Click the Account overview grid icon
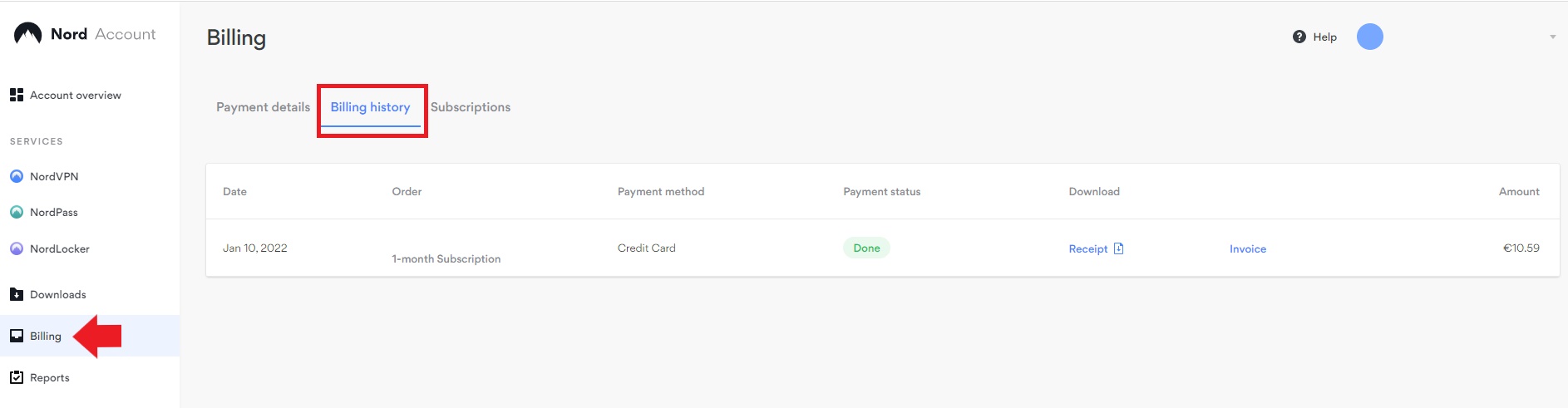This screenshot has height=408, width=1568. click(x=17, y=95)
